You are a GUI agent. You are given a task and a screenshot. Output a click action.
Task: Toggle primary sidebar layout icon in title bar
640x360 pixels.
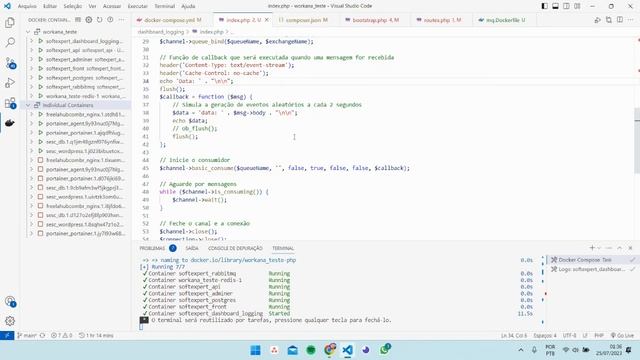544,6
